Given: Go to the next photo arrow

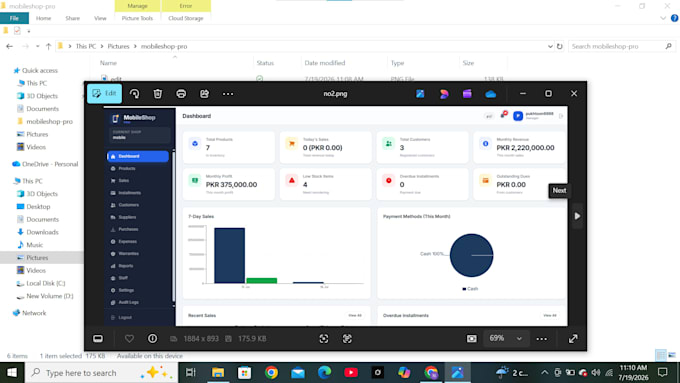Looking at the screenshot, I should 577,216.
